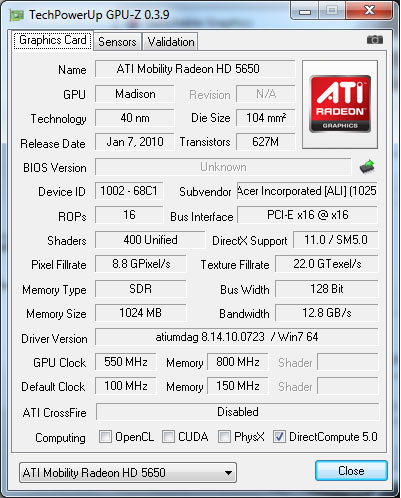The image size is (401, 498).
Task: Click the Bus Width value 128 Bit
Action: point(327,289)
